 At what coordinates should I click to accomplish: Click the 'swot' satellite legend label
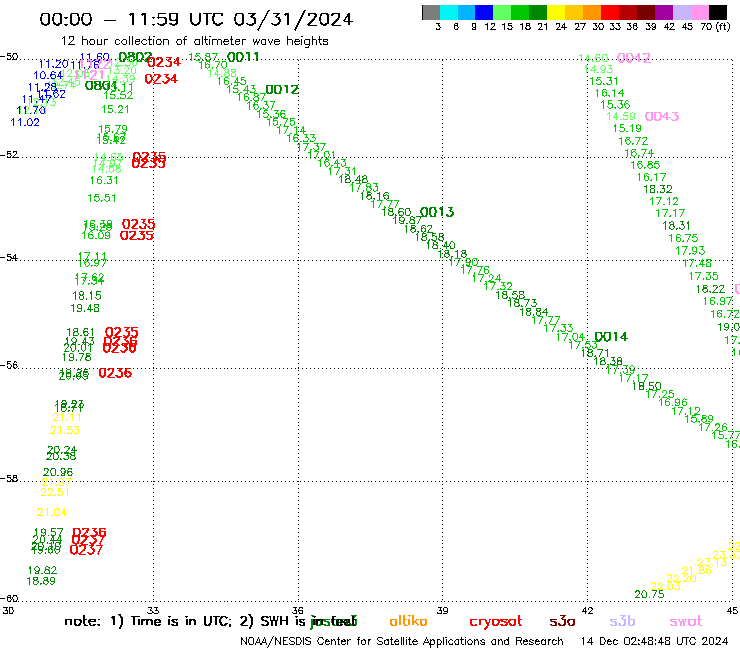click(686, 622)
